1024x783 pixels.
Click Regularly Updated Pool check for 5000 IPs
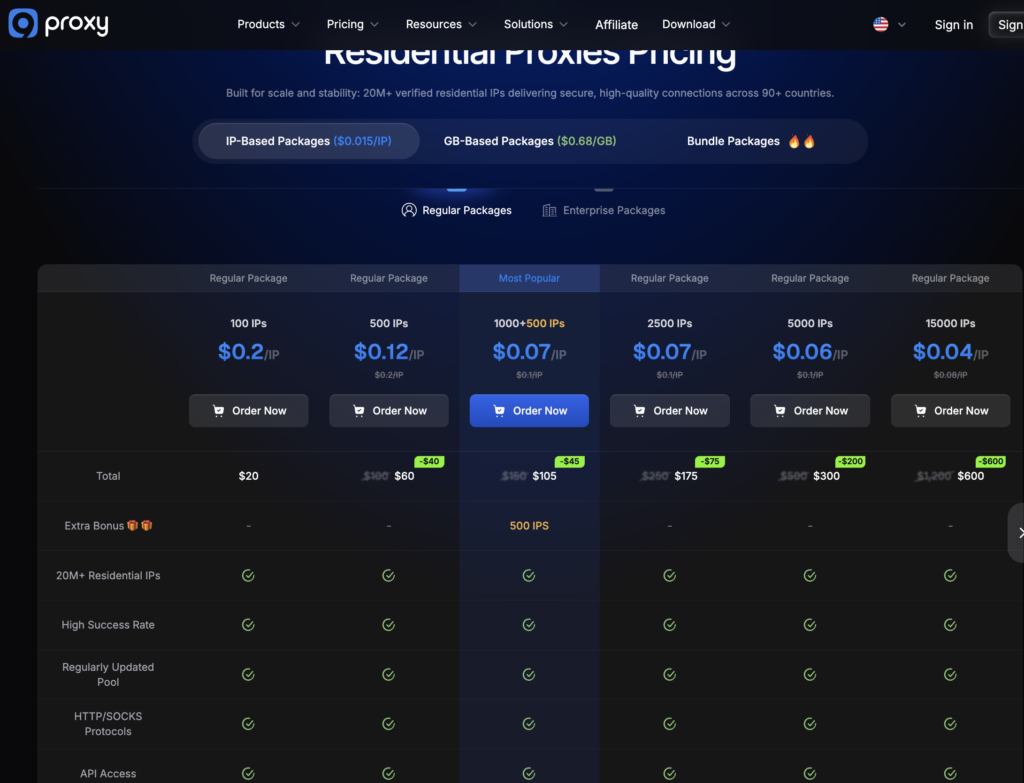click(810, 675)
